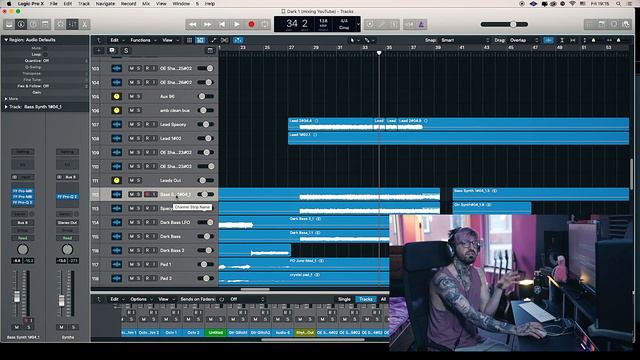640x360 pixels.
Task: Click the Fast Forward transport button
Action: [207, 24]
